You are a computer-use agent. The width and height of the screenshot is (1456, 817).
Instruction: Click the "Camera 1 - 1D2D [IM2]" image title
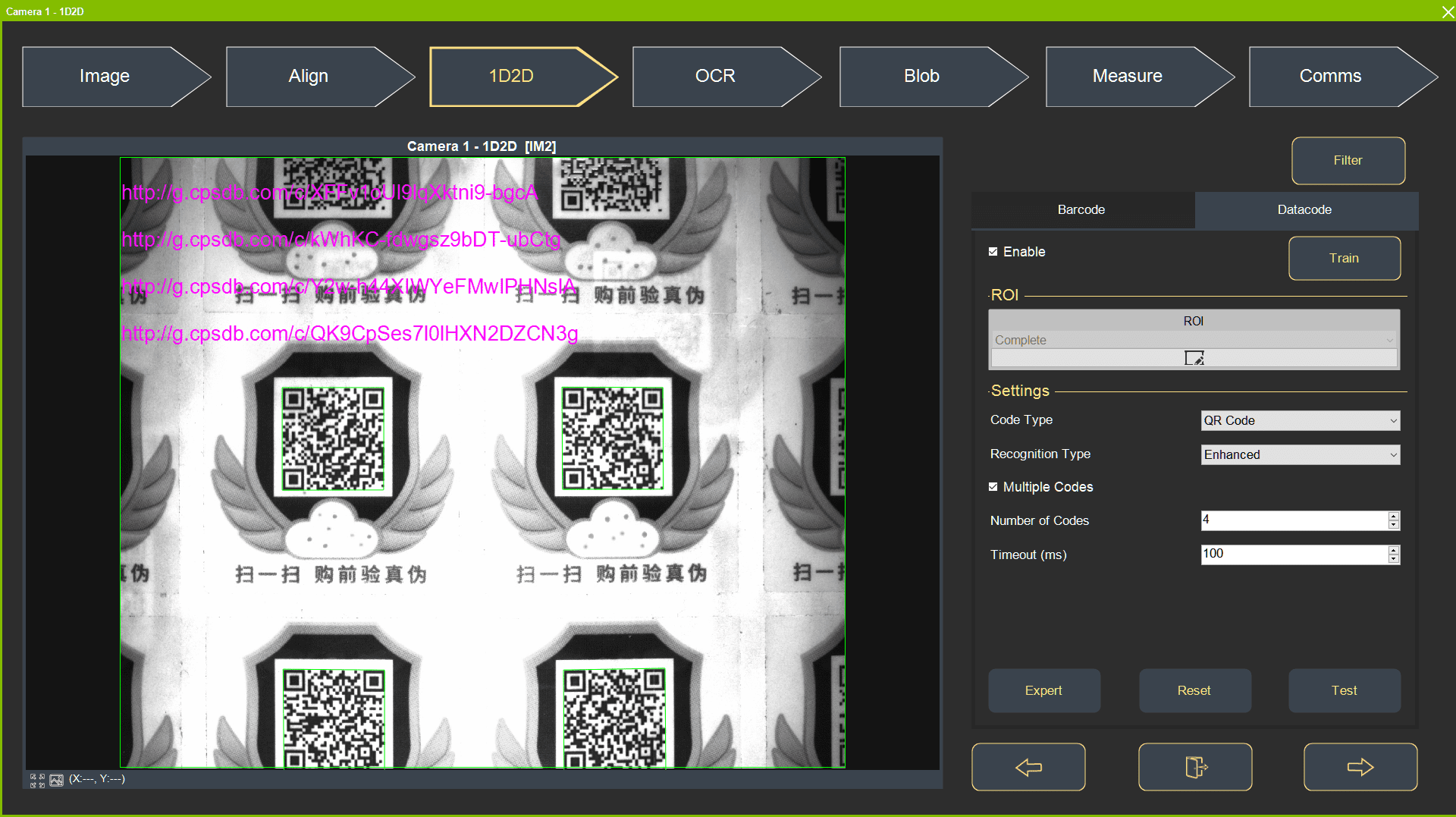pyautogui.click(x=482, y=146)
